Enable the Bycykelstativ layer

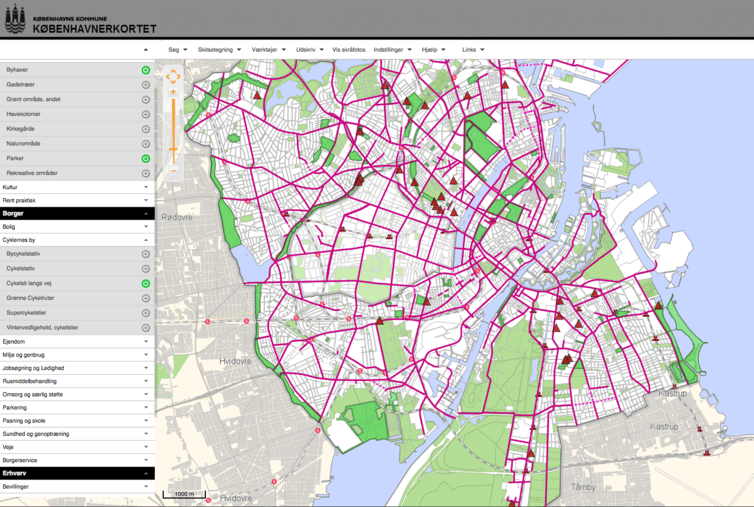[x=146, y=254]
